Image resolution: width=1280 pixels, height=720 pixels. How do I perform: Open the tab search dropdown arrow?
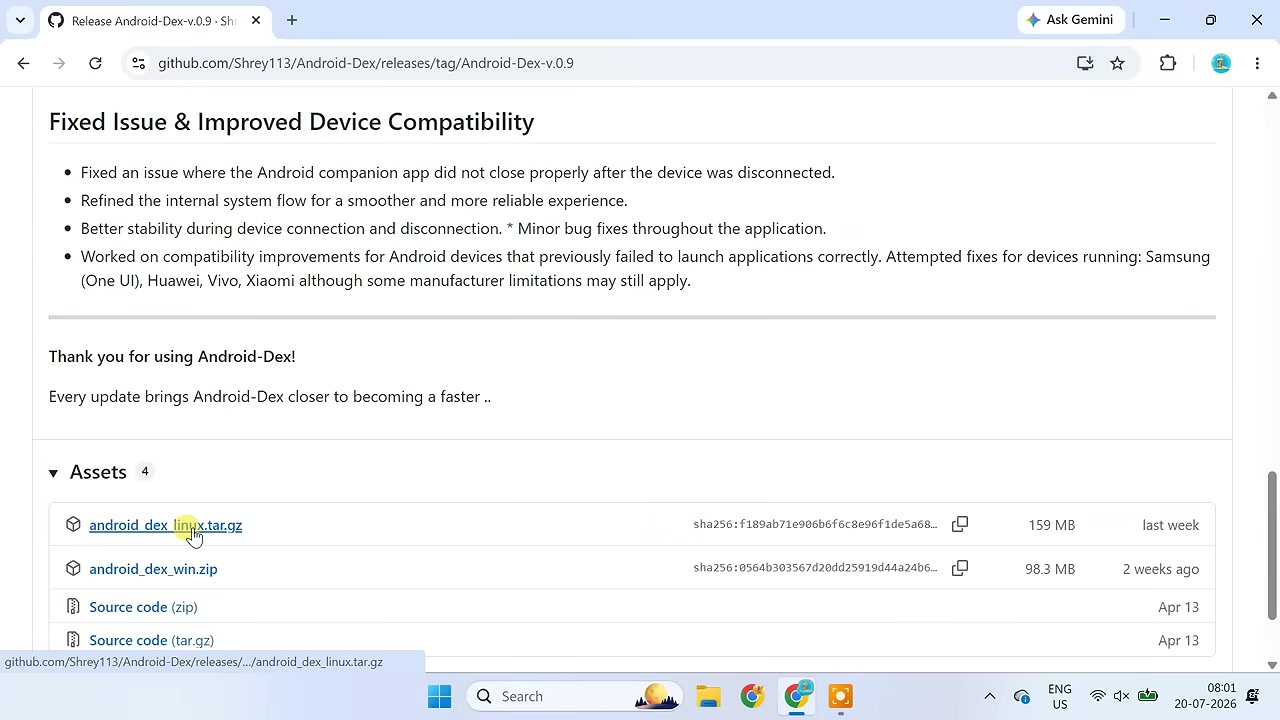20,20
